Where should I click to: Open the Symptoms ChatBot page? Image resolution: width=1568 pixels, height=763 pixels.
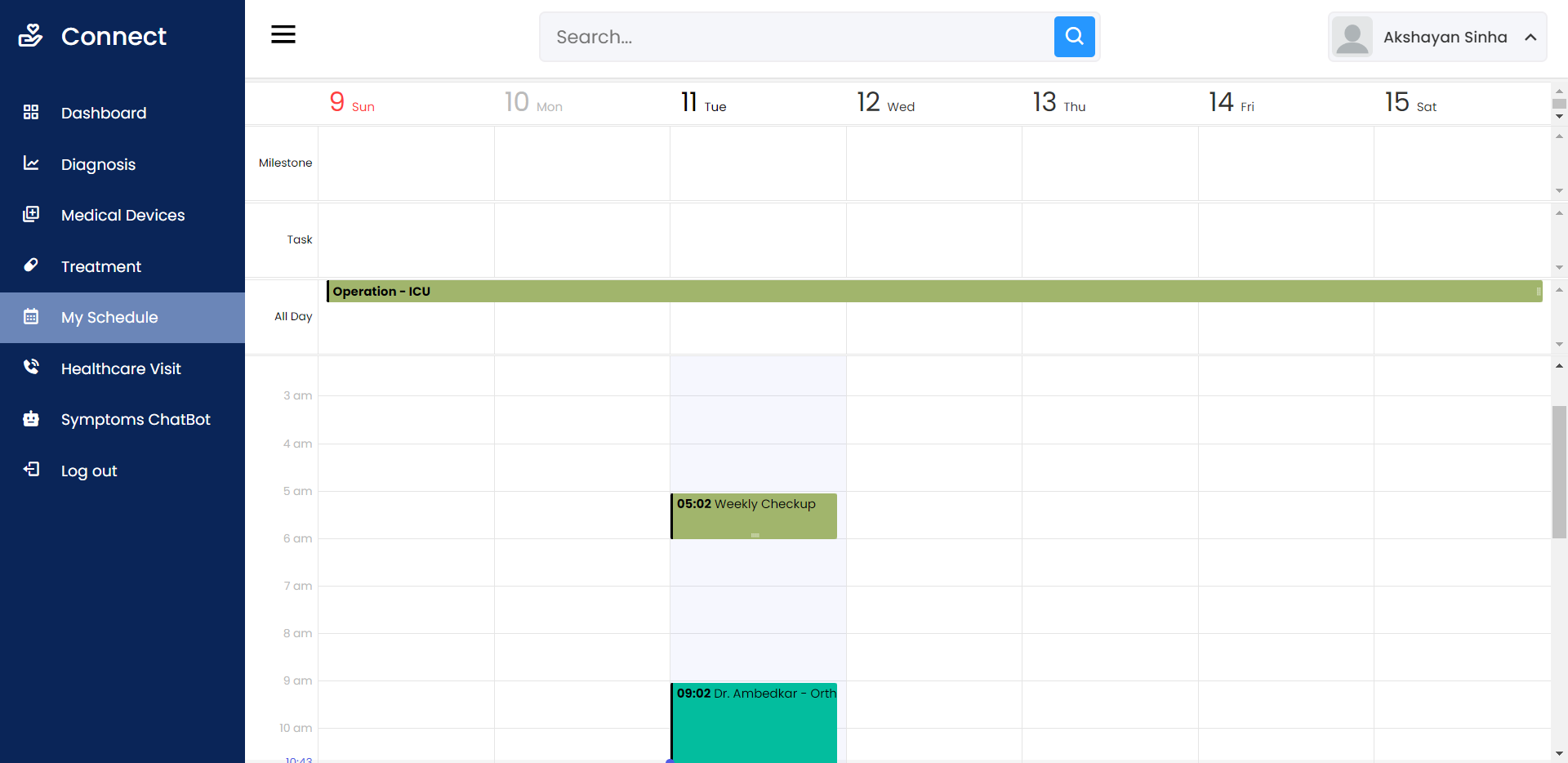tap(136, 419)
